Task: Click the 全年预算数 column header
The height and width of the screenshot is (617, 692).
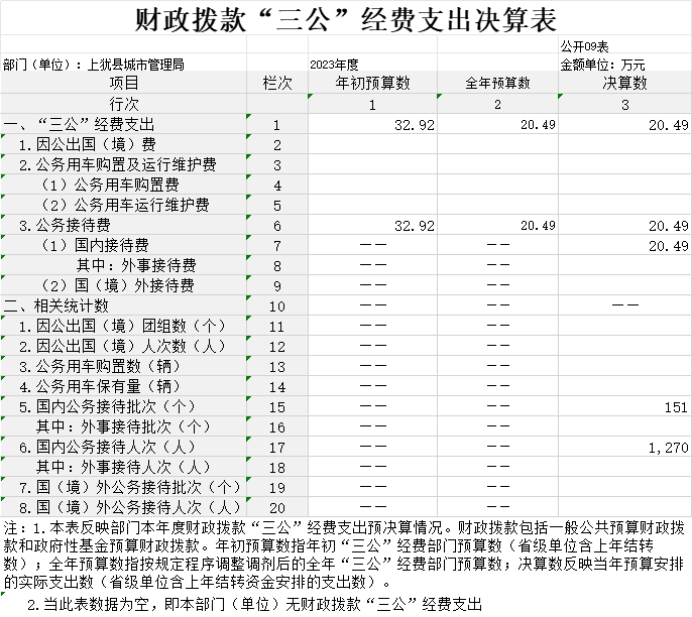Action: coord(497,83)
